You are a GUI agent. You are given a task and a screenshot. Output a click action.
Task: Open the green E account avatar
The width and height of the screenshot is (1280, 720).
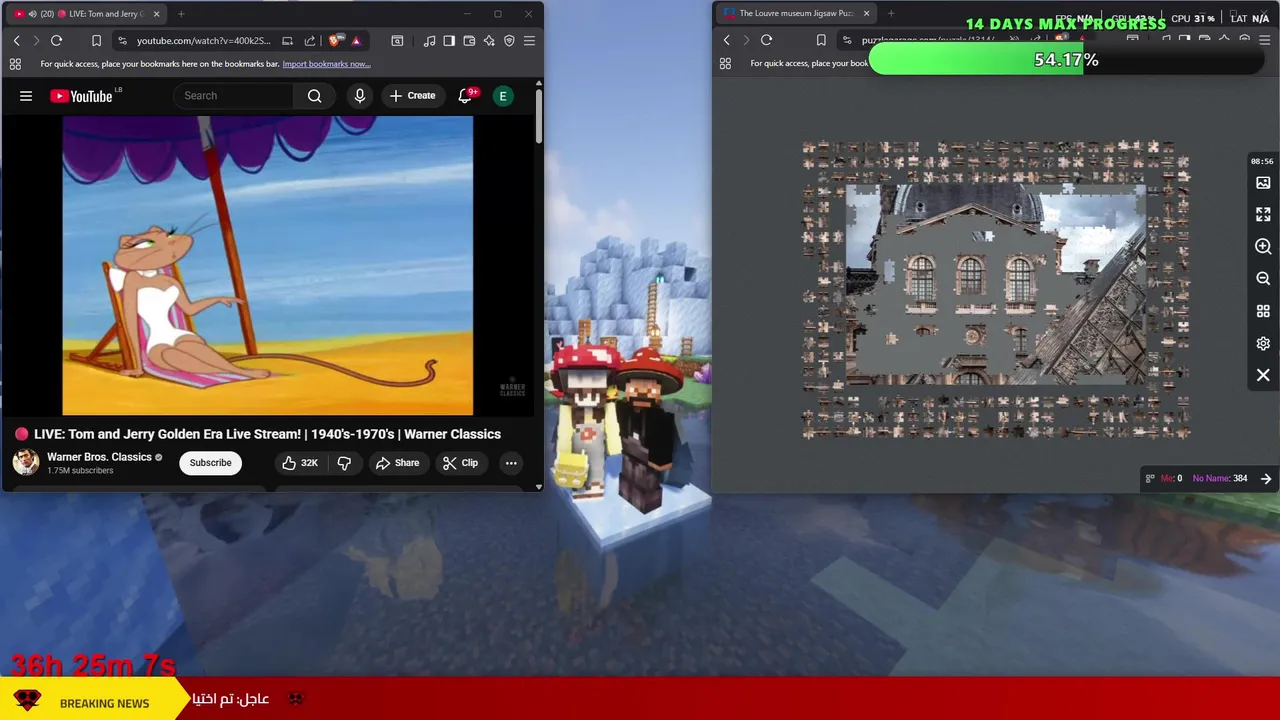coord(503,96)
